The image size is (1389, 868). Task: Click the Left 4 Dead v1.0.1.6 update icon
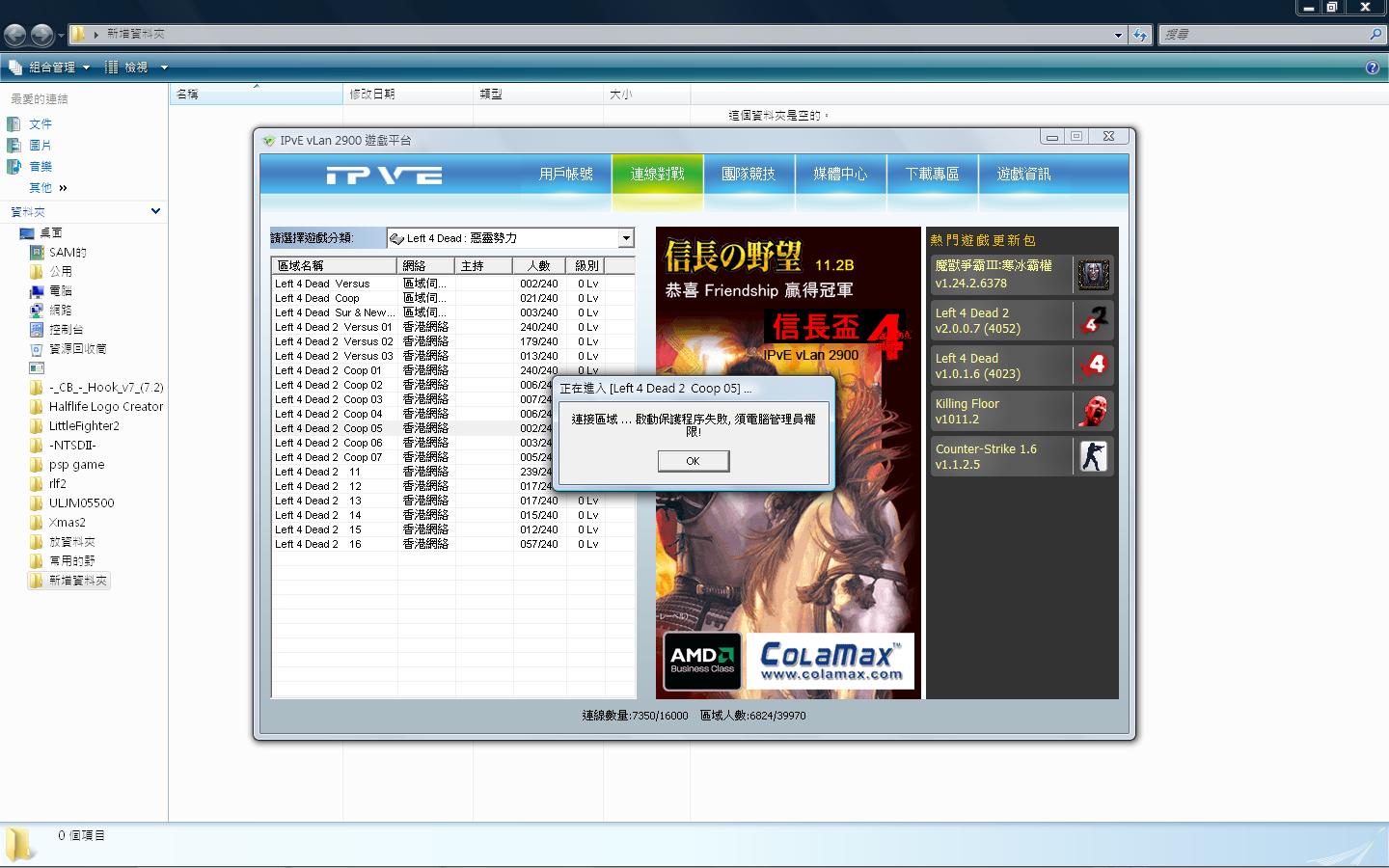point(1093,366)
